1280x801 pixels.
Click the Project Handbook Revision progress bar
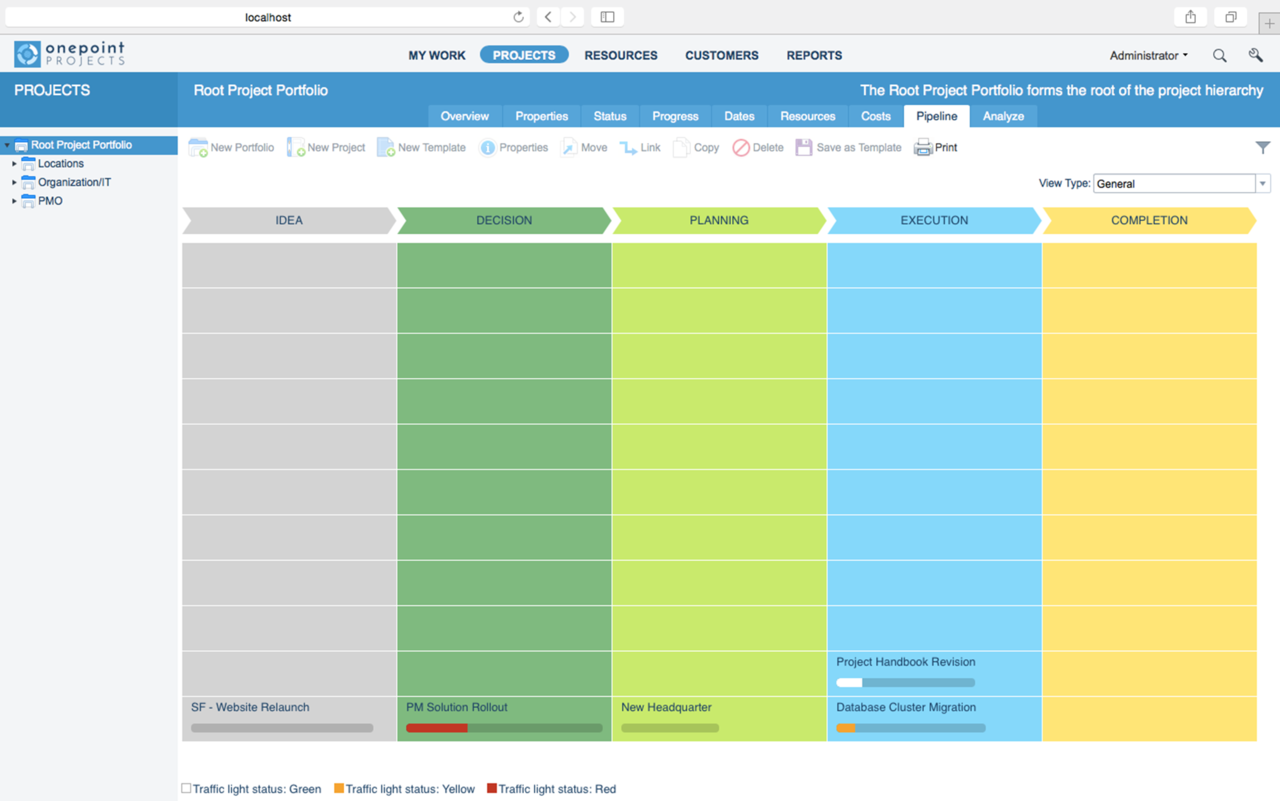pyautogui.click(x=906, y=683)
